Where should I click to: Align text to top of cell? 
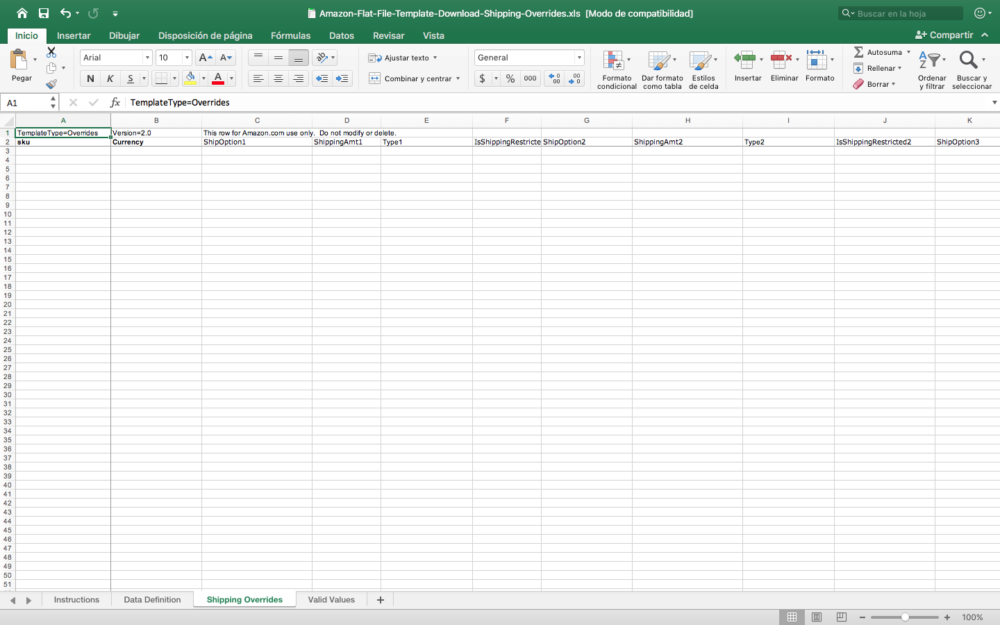[258, 57]
